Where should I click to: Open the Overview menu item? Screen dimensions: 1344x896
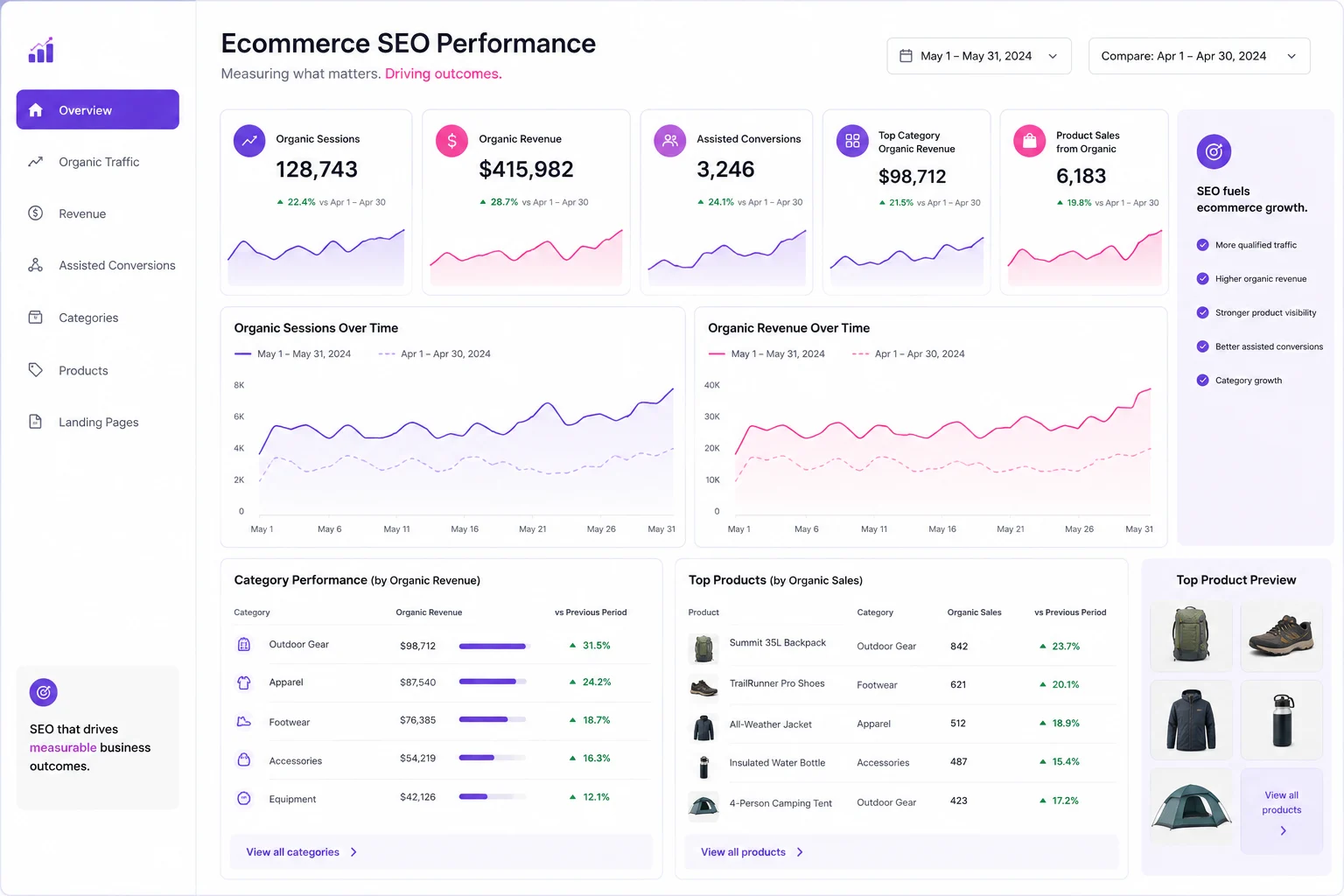coord(98,109)
